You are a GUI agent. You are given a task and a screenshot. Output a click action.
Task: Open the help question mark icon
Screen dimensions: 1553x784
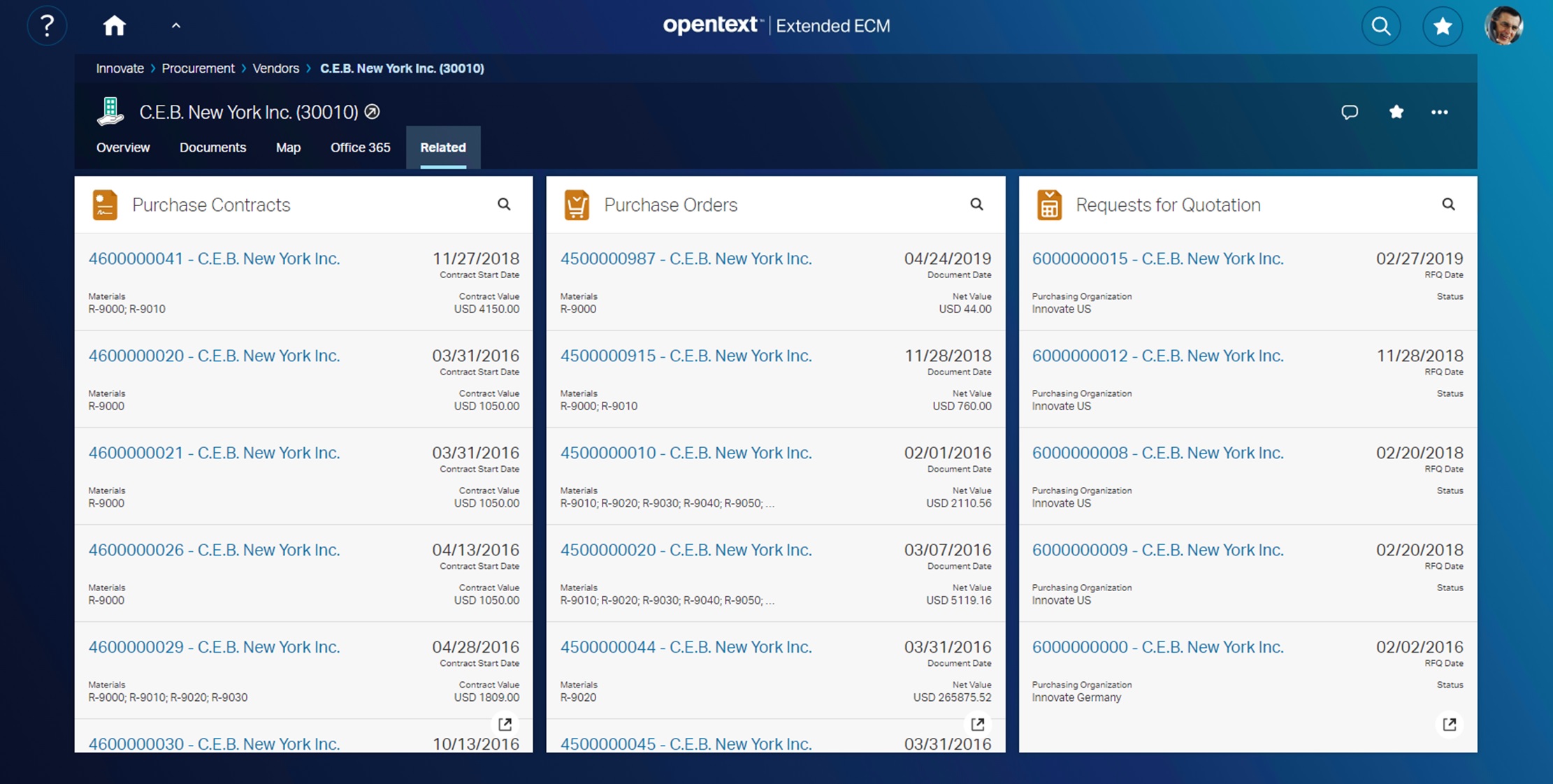click(x=47, y=26)
